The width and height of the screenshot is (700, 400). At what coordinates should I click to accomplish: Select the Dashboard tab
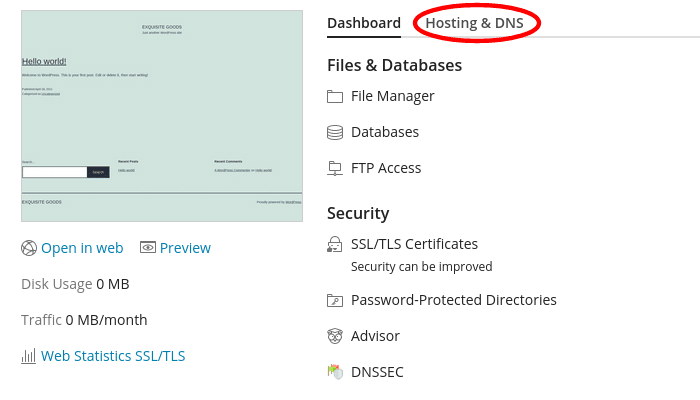point(363,23)
